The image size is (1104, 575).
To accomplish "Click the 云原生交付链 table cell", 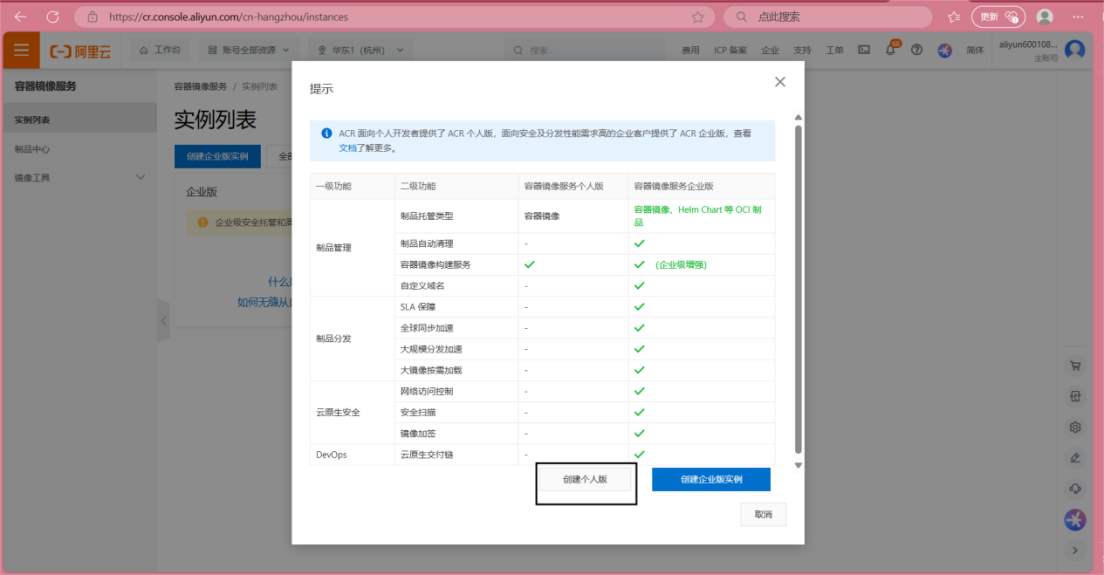I will click(456, 455).
